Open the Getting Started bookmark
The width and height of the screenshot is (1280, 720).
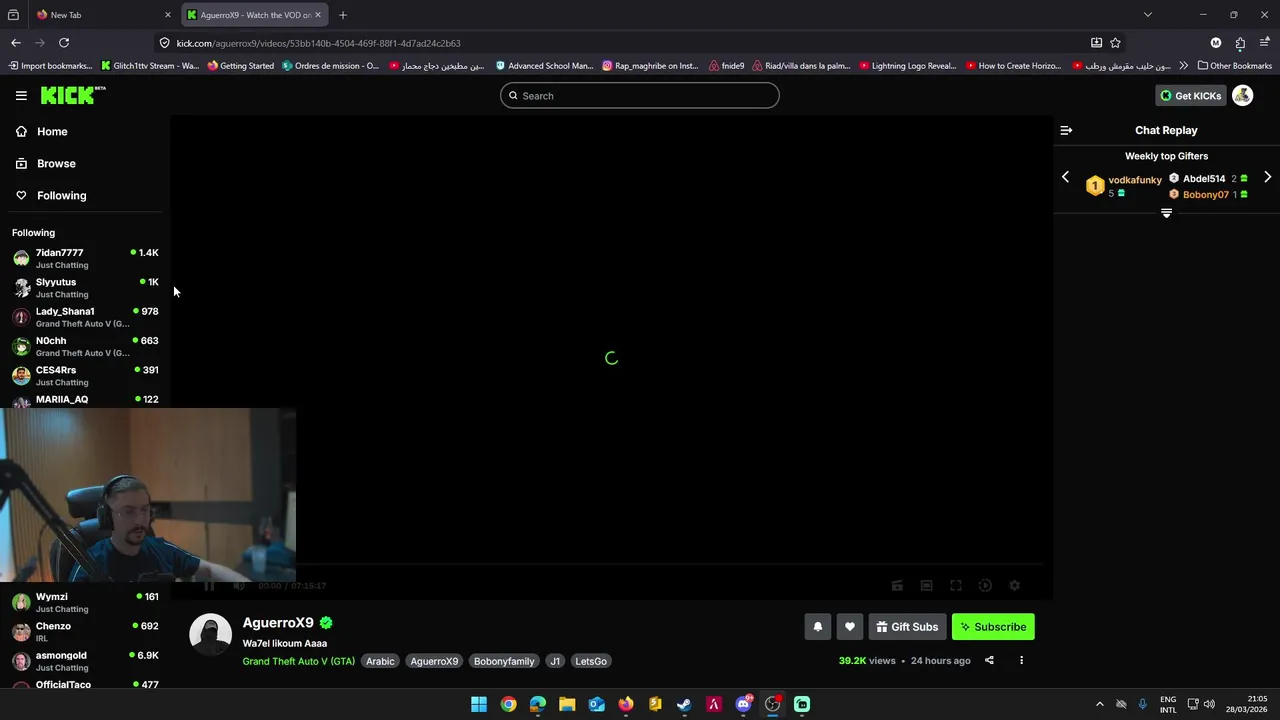pyautogui.click(x=241, y=66)
